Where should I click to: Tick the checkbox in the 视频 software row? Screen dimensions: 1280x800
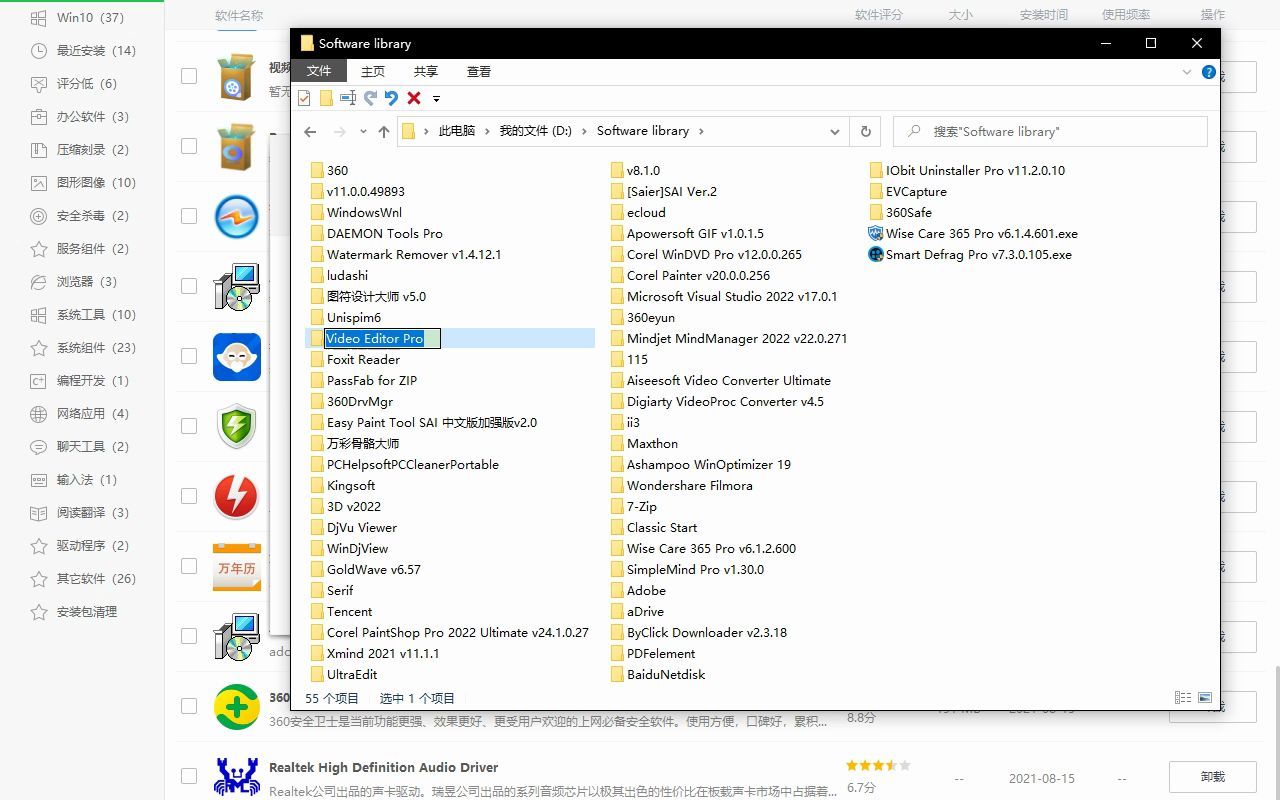coord(189,76)
